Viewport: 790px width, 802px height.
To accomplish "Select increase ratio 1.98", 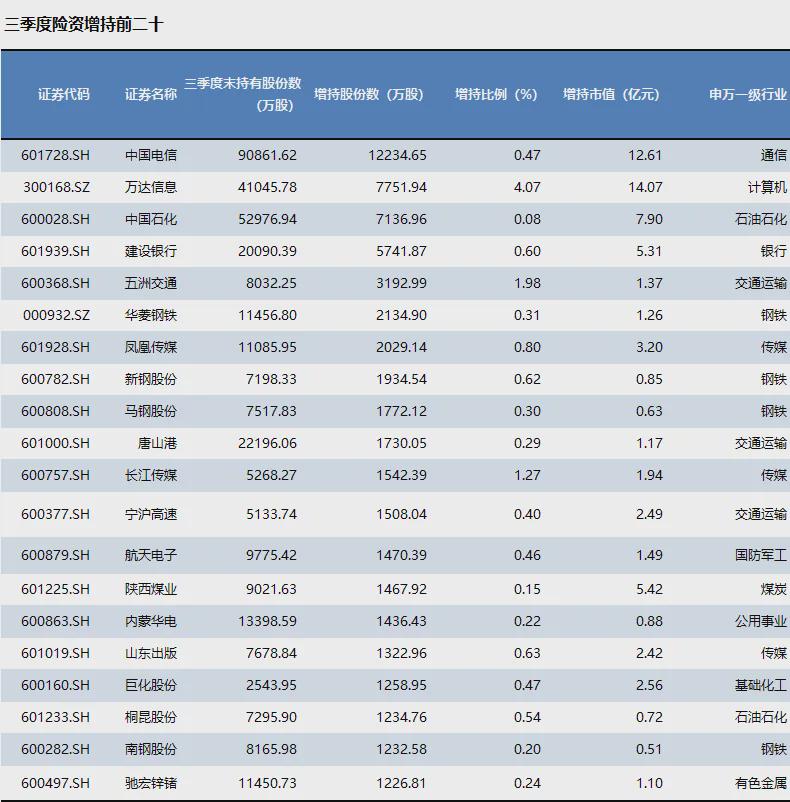I will tap(527, 283).
